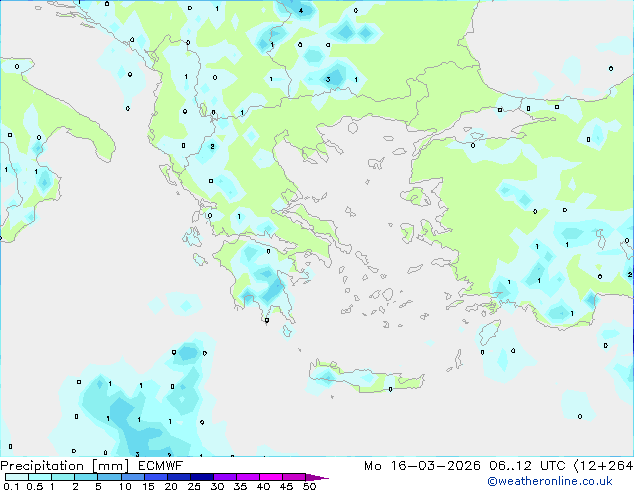Click the 25–30 mm navy legend segment
Screen dimensions: 634x490
(x=202, y=477)
